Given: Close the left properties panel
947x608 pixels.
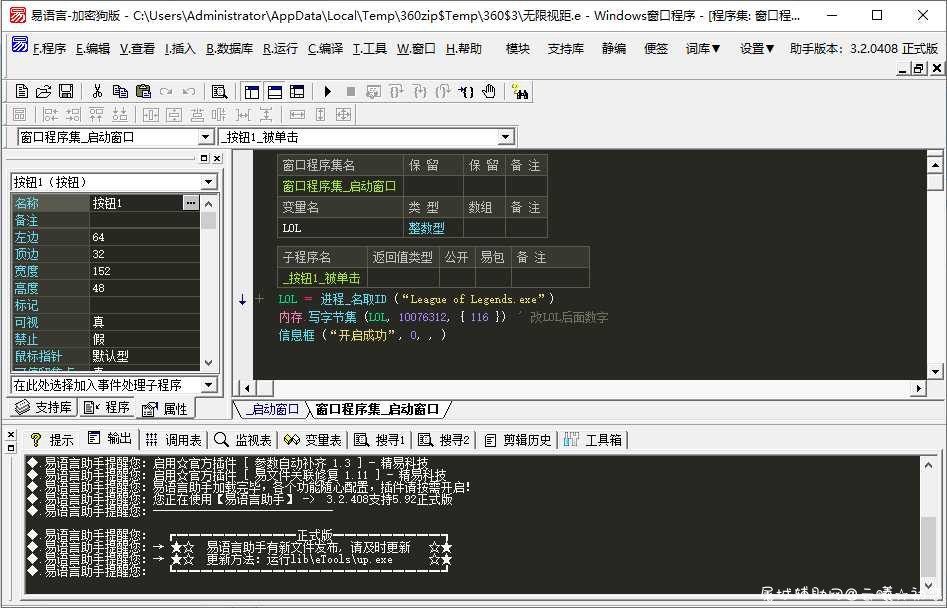Looking at the screenshot, I should [x=217, y=158].
